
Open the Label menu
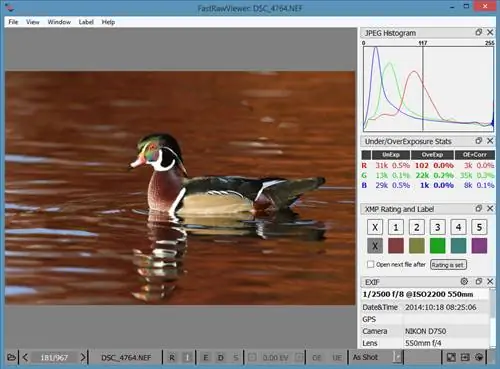[x=86, y=22]
